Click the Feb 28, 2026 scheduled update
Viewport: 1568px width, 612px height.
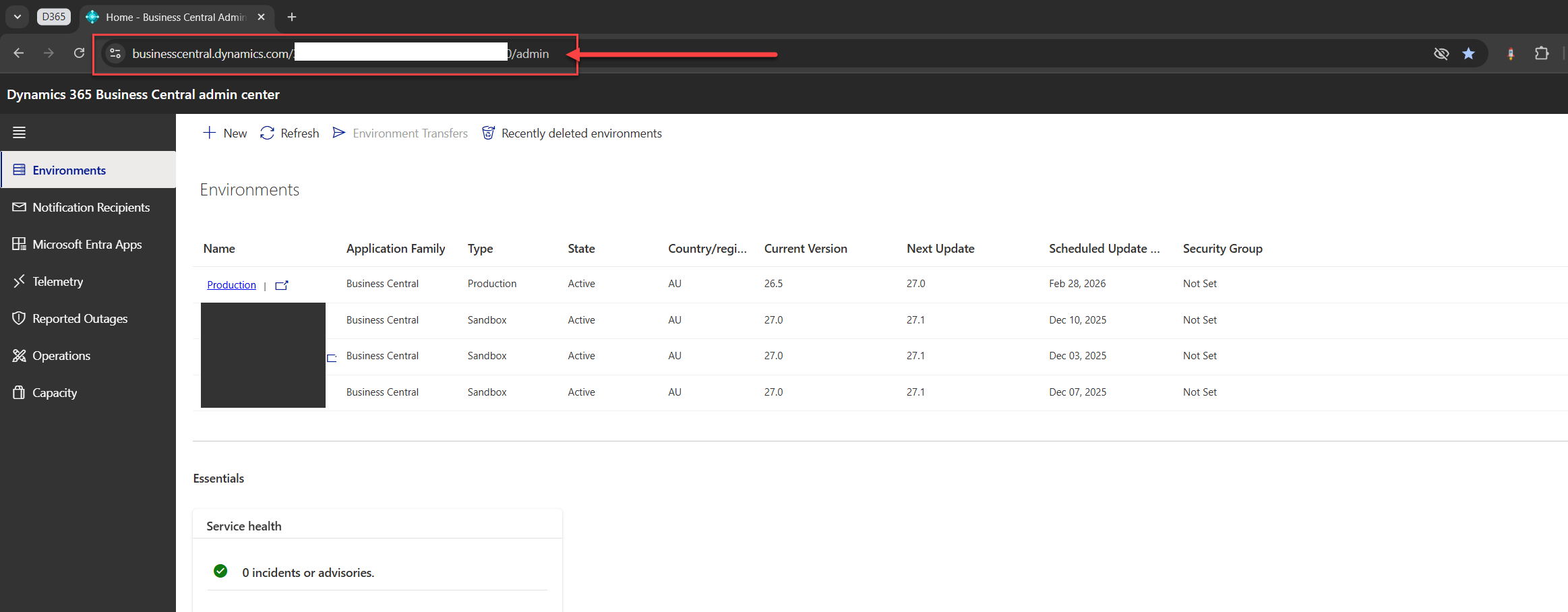click(x=1077, y=283)
